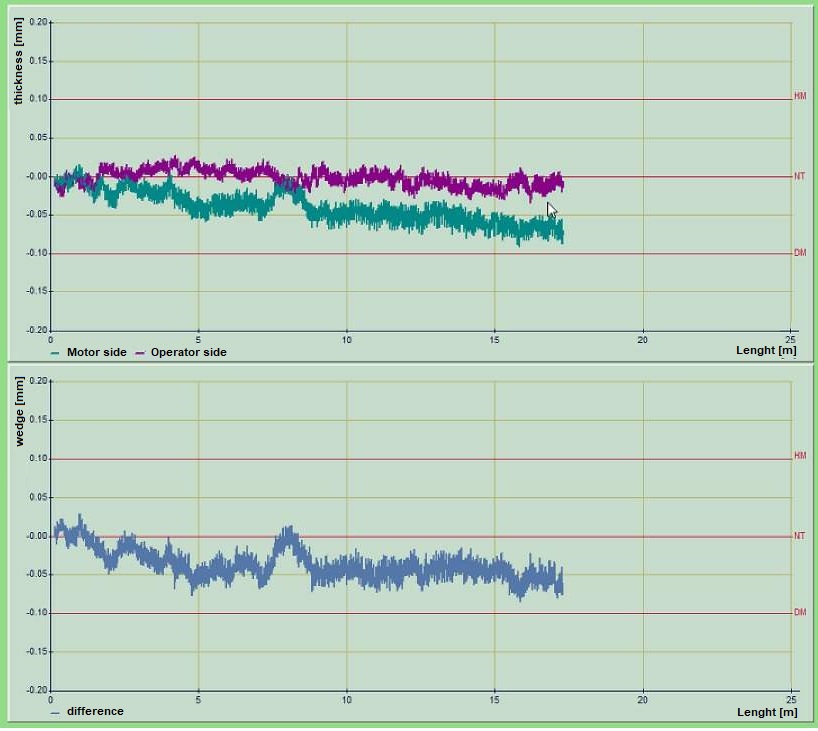This screenshot has width=818, height=731.
Task: Click the NT label in wedge chart
Action: (799, 536)
